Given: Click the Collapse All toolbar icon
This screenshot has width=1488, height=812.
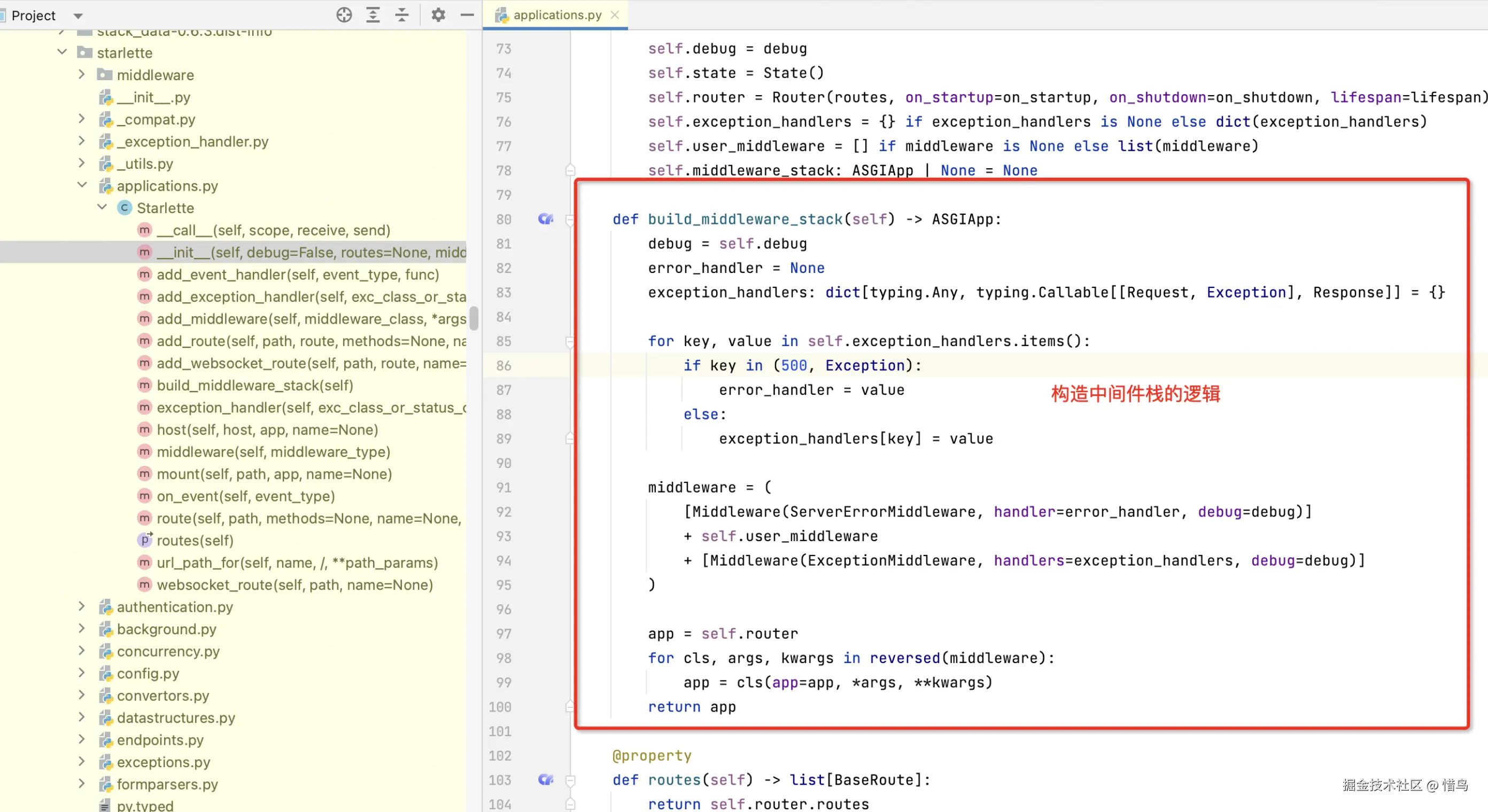Looking at the screenshot, I should [x=402, y=15].
